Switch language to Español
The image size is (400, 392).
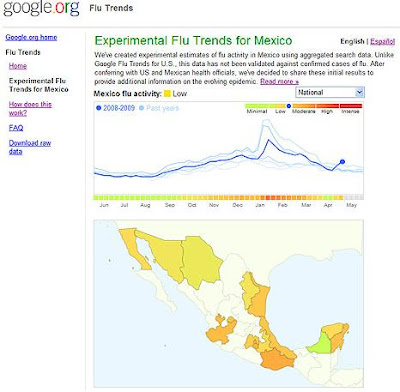[382, 41]
